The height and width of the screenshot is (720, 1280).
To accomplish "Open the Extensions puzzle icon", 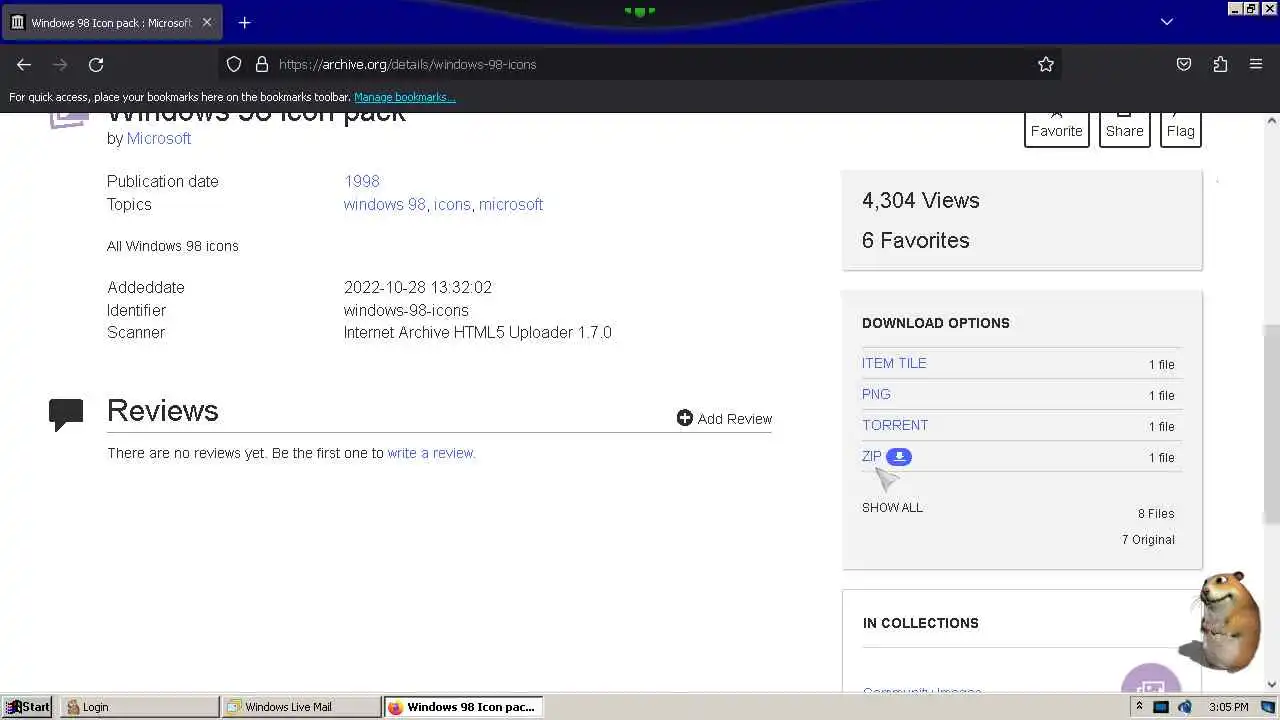I will [x=1220, y=64].
